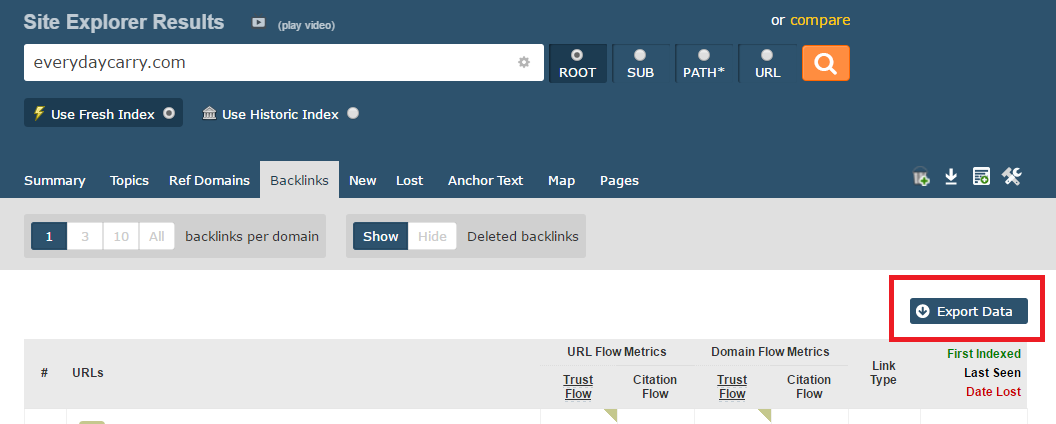This screenshot has height=424, width=1056.
Task: Open the Map tab
Action: (561, 180)
